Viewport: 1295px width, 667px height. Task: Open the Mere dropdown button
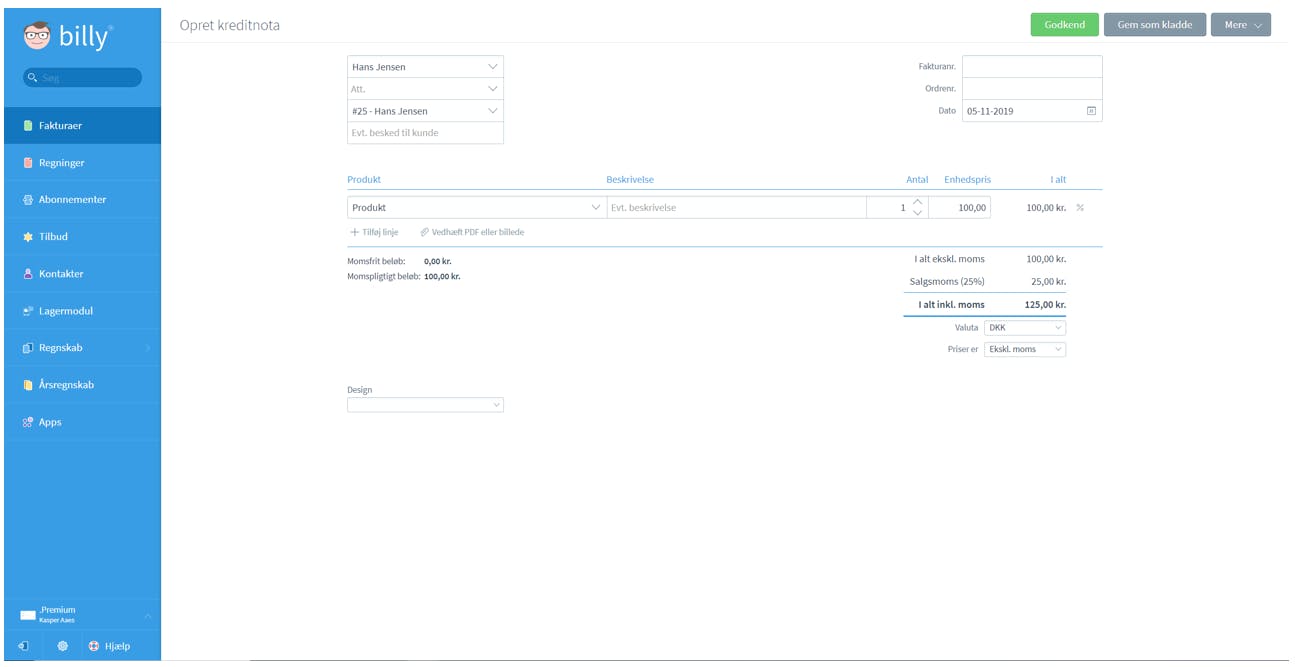pos(1240,24)
